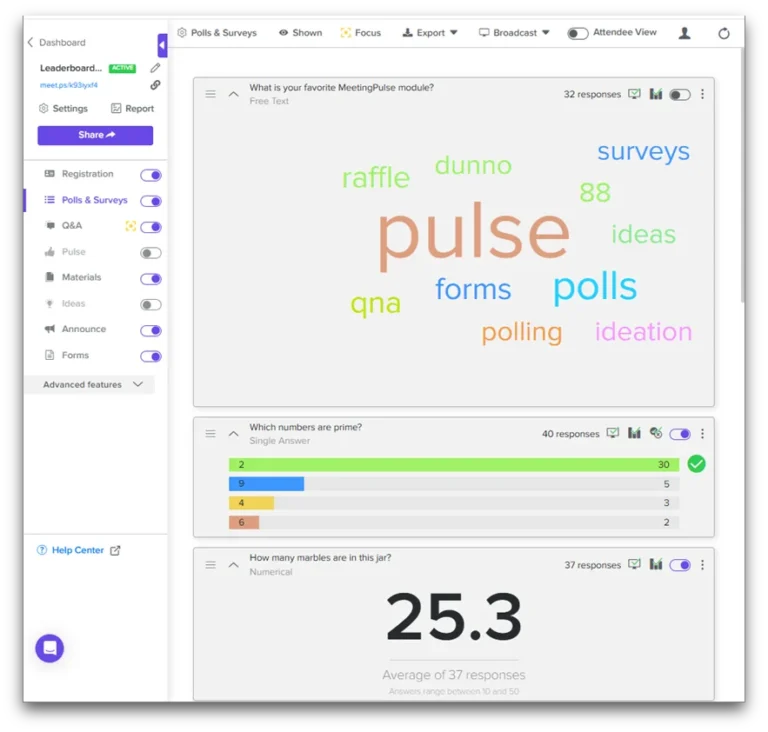Copy meeting link with the chain icon

(155, 85)
